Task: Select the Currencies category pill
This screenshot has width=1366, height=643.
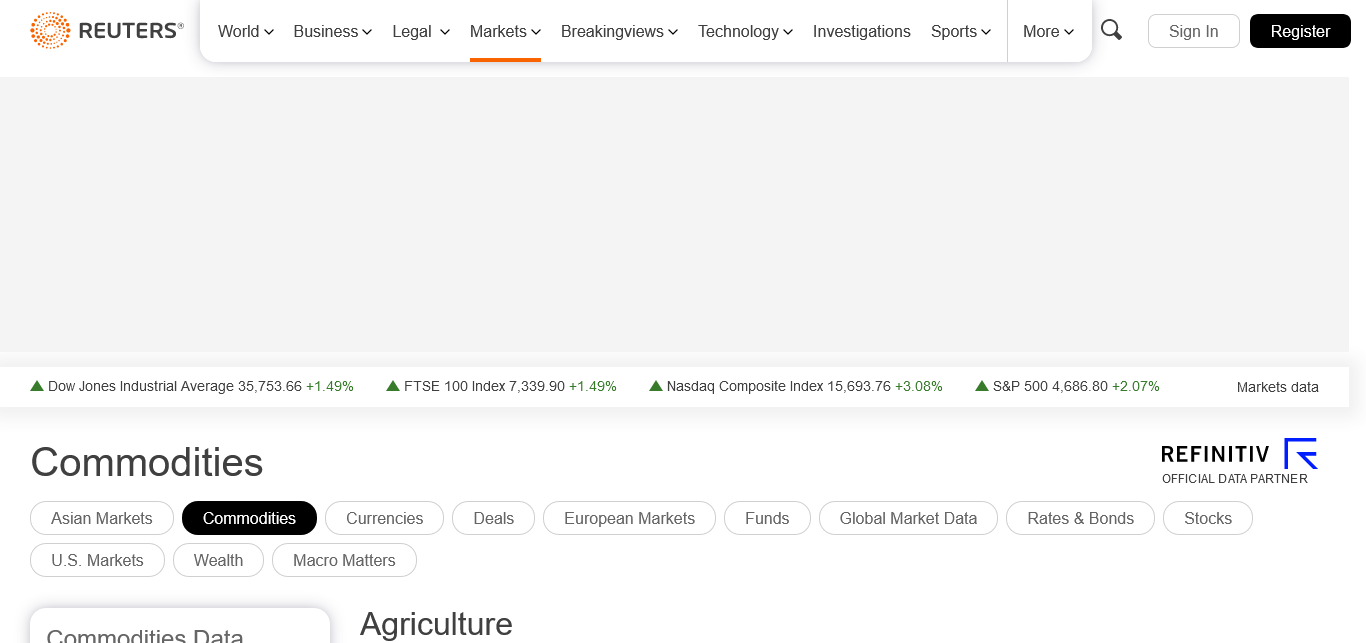Action: point(384,518)
